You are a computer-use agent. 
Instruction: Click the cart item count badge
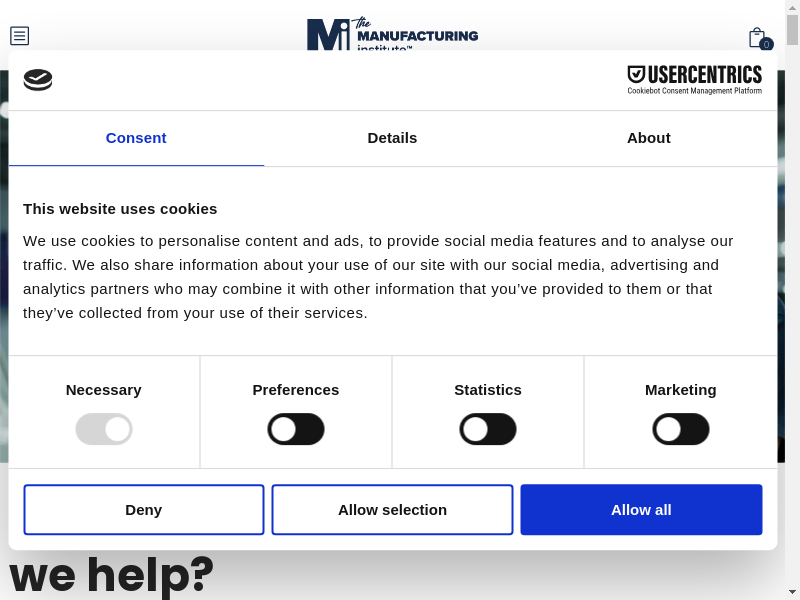point(766,44)
